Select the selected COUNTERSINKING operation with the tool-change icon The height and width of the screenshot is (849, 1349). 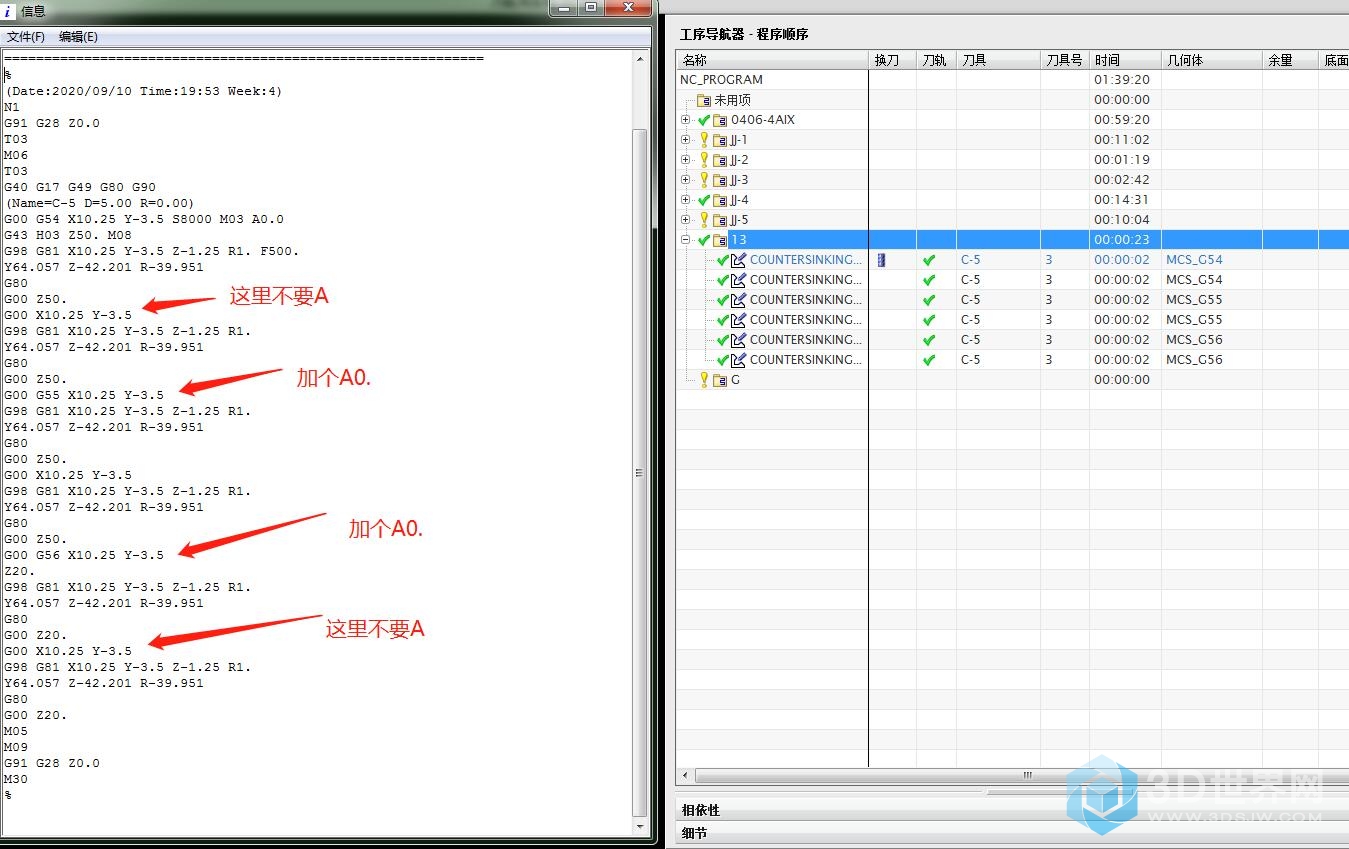click(x=806, y=260)
